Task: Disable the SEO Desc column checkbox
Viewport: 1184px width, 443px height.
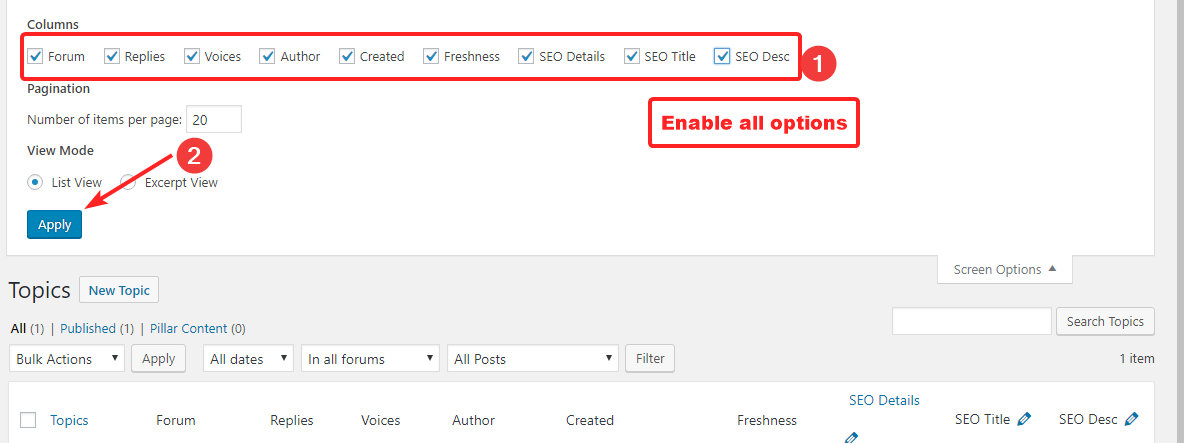Action: [722, 57]
